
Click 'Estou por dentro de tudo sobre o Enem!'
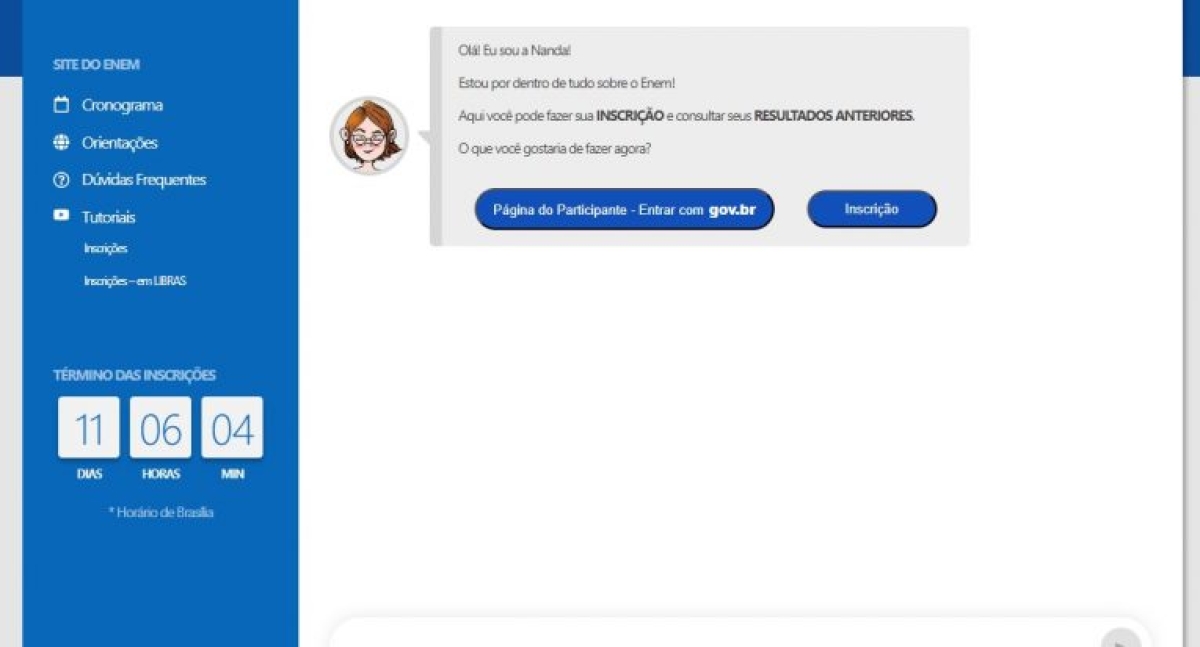566,83
